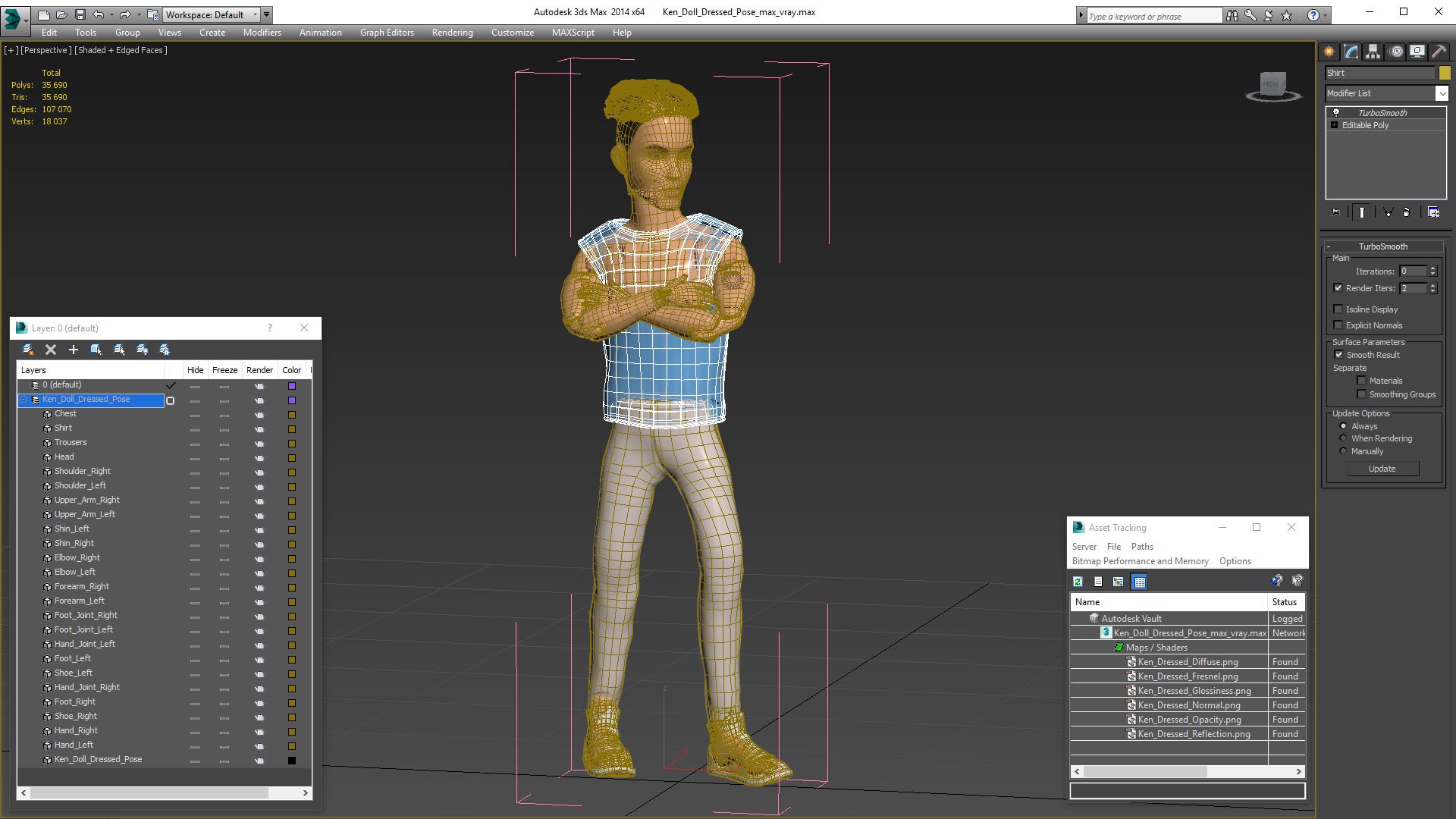Open the Hierarchy command panel tab

[x=1373, y=52]
